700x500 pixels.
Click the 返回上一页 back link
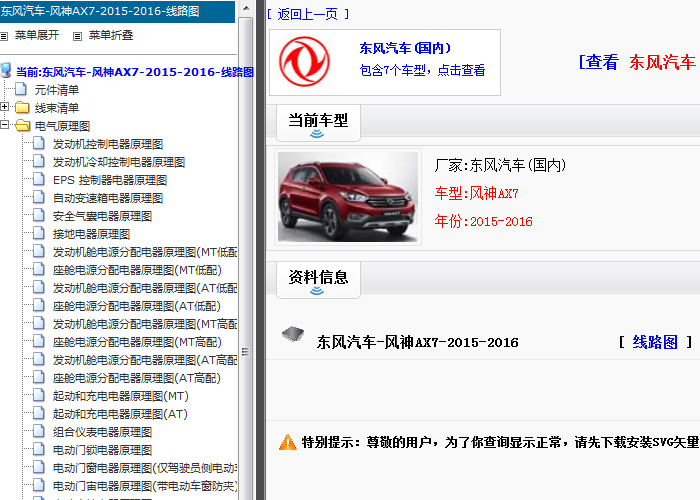click(308, 14)
